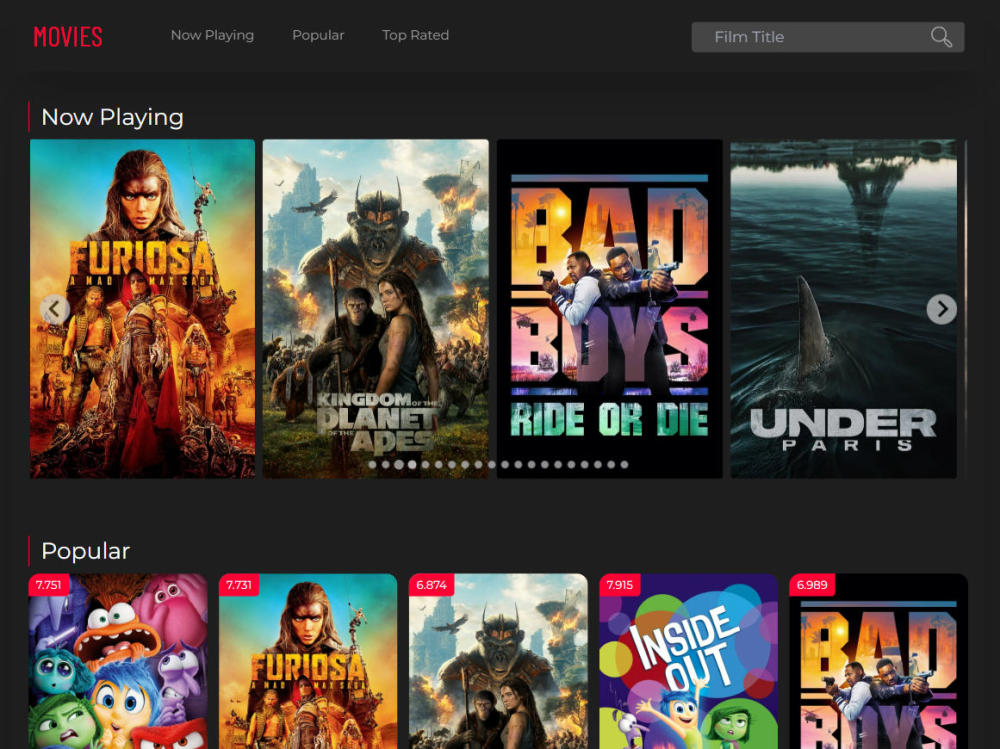
Task: Open Bad Boys Ride or Die poster in Now Playing
Action: coord(610,309)
